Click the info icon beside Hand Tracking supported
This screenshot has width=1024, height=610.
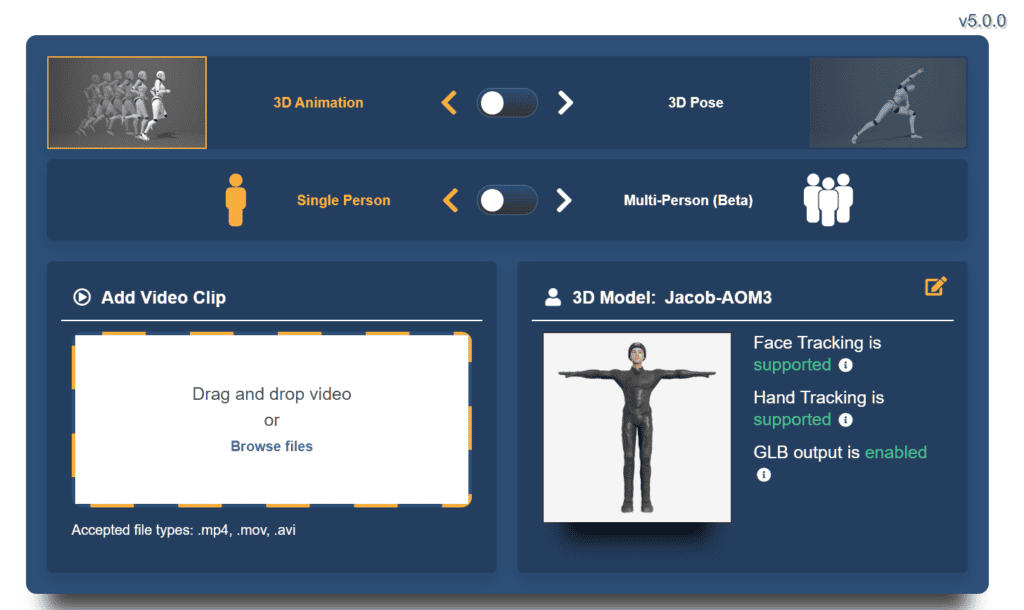(x=845, y=420)
